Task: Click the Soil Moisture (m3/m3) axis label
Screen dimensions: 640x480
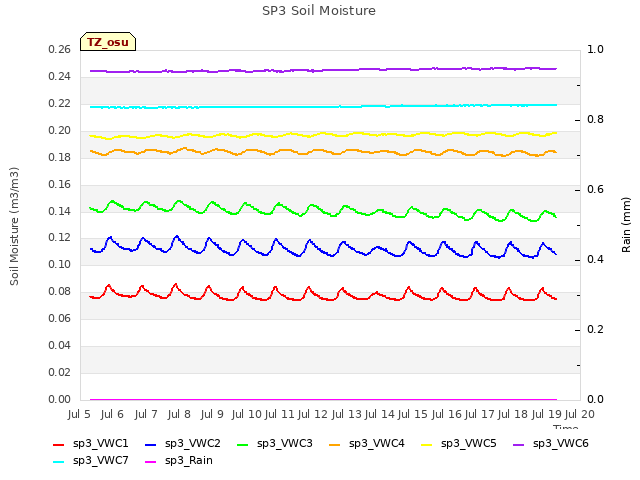Action: [x=14, y=226]
